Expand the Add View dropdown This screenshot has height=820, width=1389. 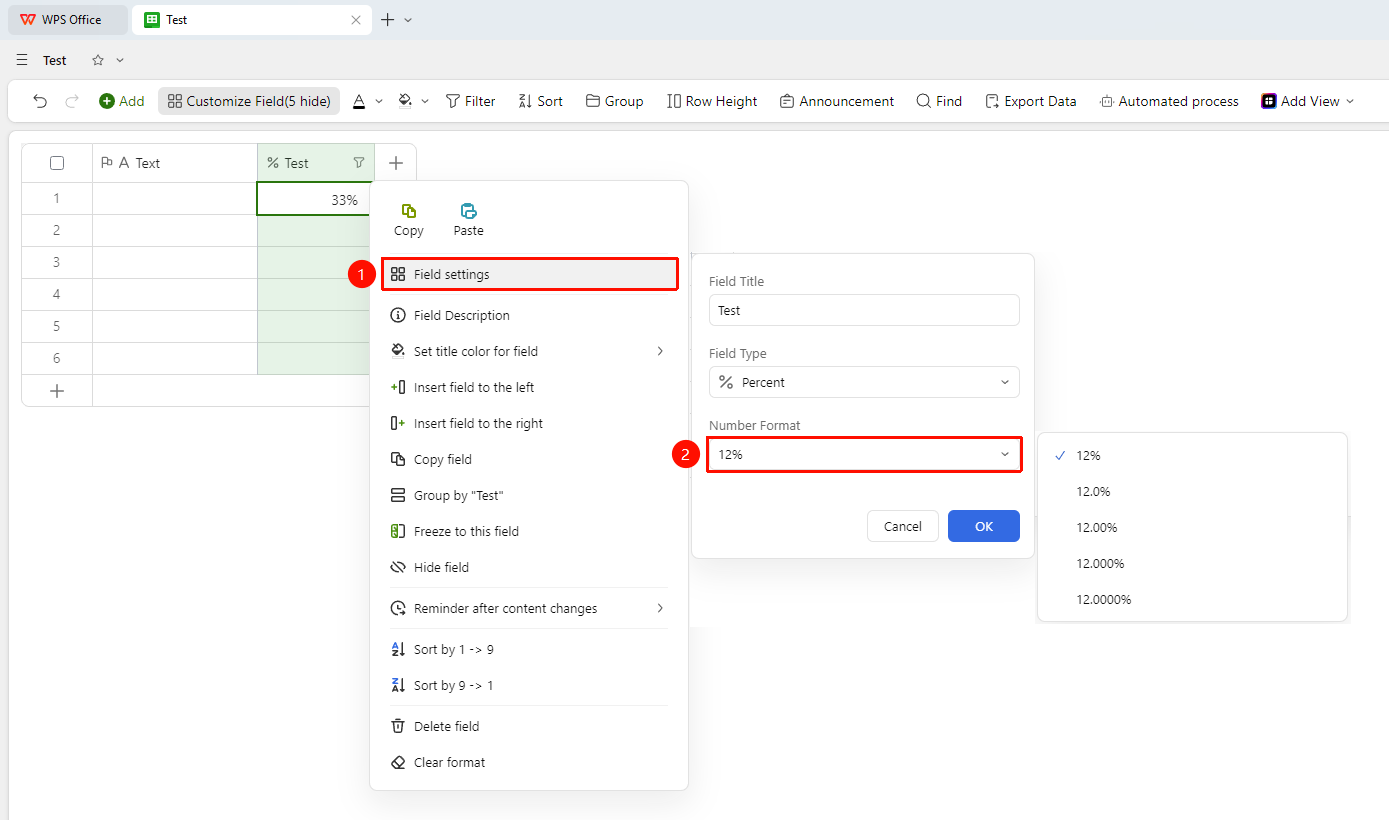click(x=1308, y=101)
